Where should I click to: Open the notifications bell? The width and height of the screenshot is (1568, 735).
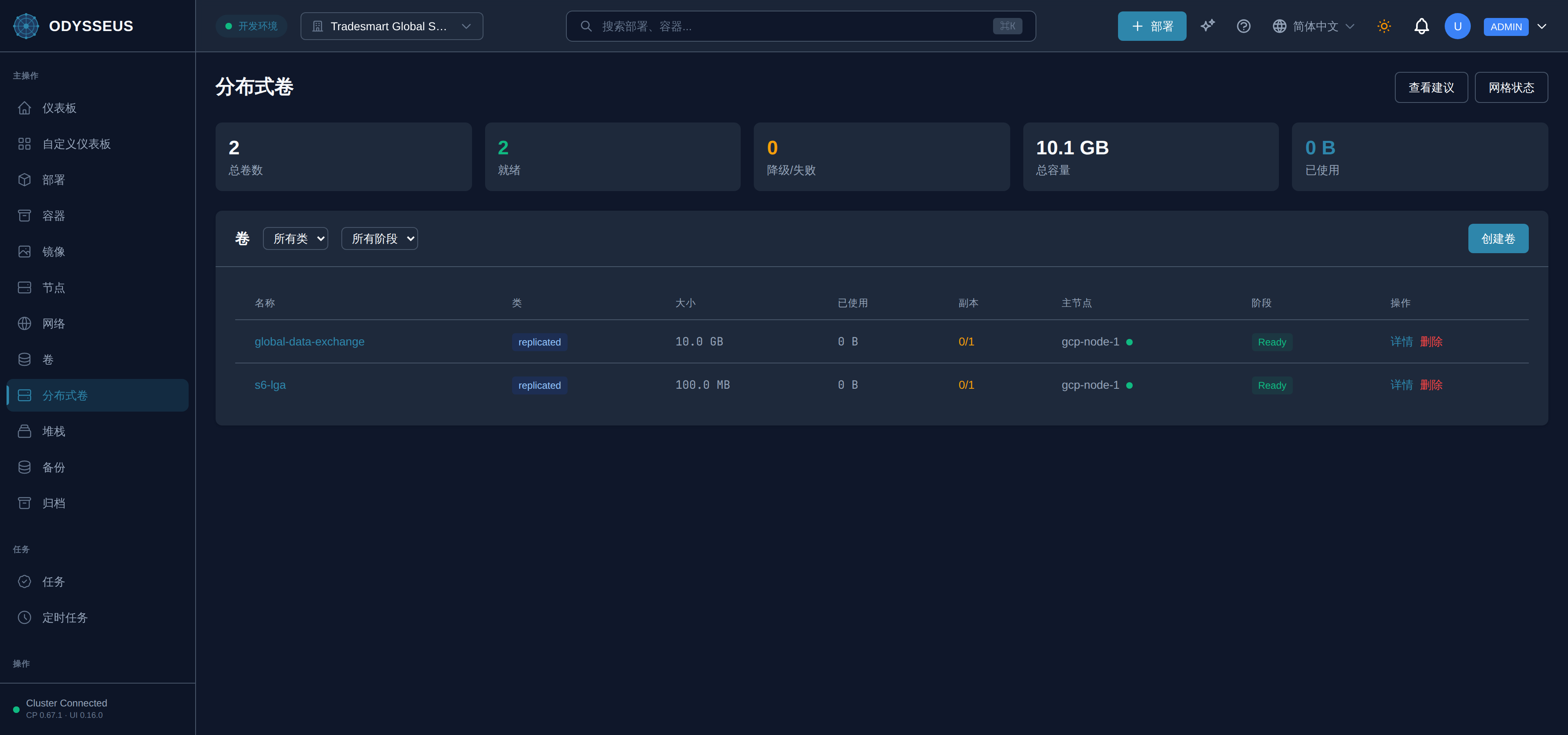tap(1421, 26)
